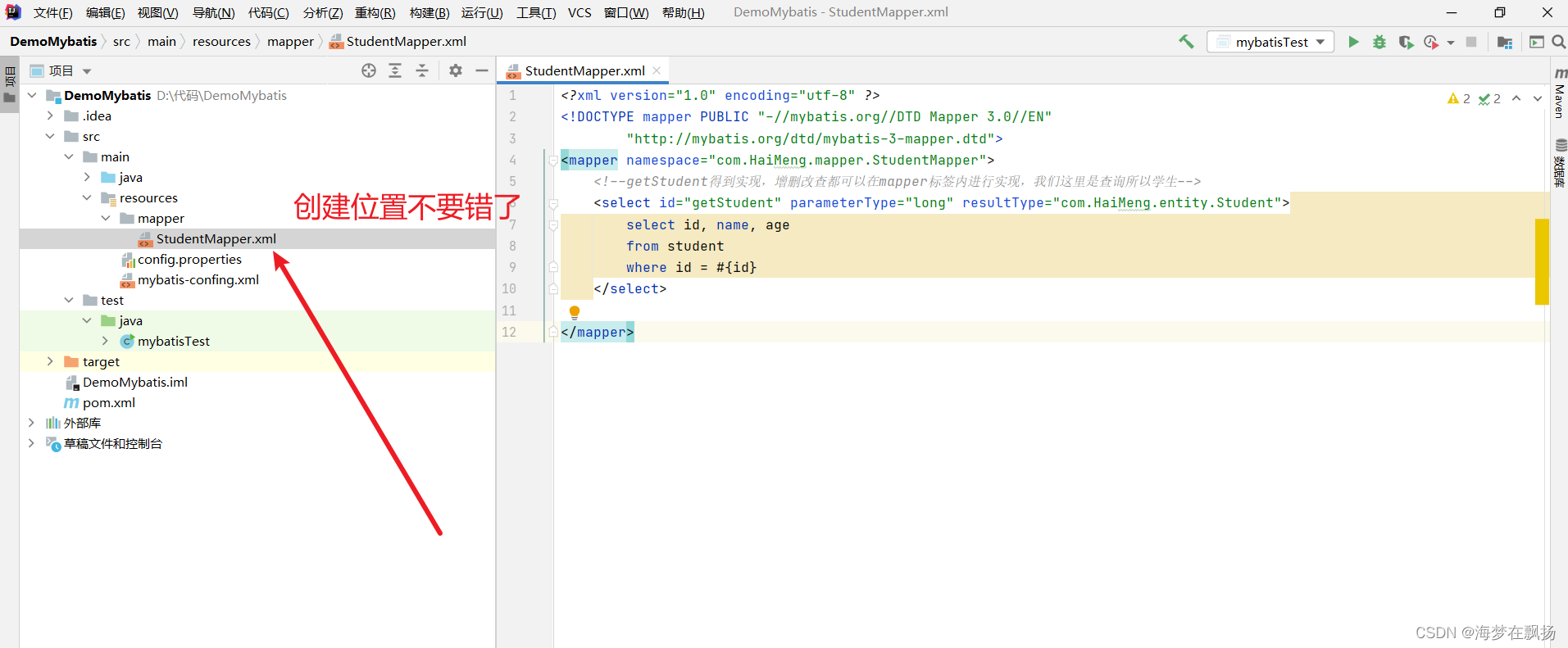Screen dimensions: 1568x648
Task: Click the Search Everywhere magnifier icon
Action: 1558,42
